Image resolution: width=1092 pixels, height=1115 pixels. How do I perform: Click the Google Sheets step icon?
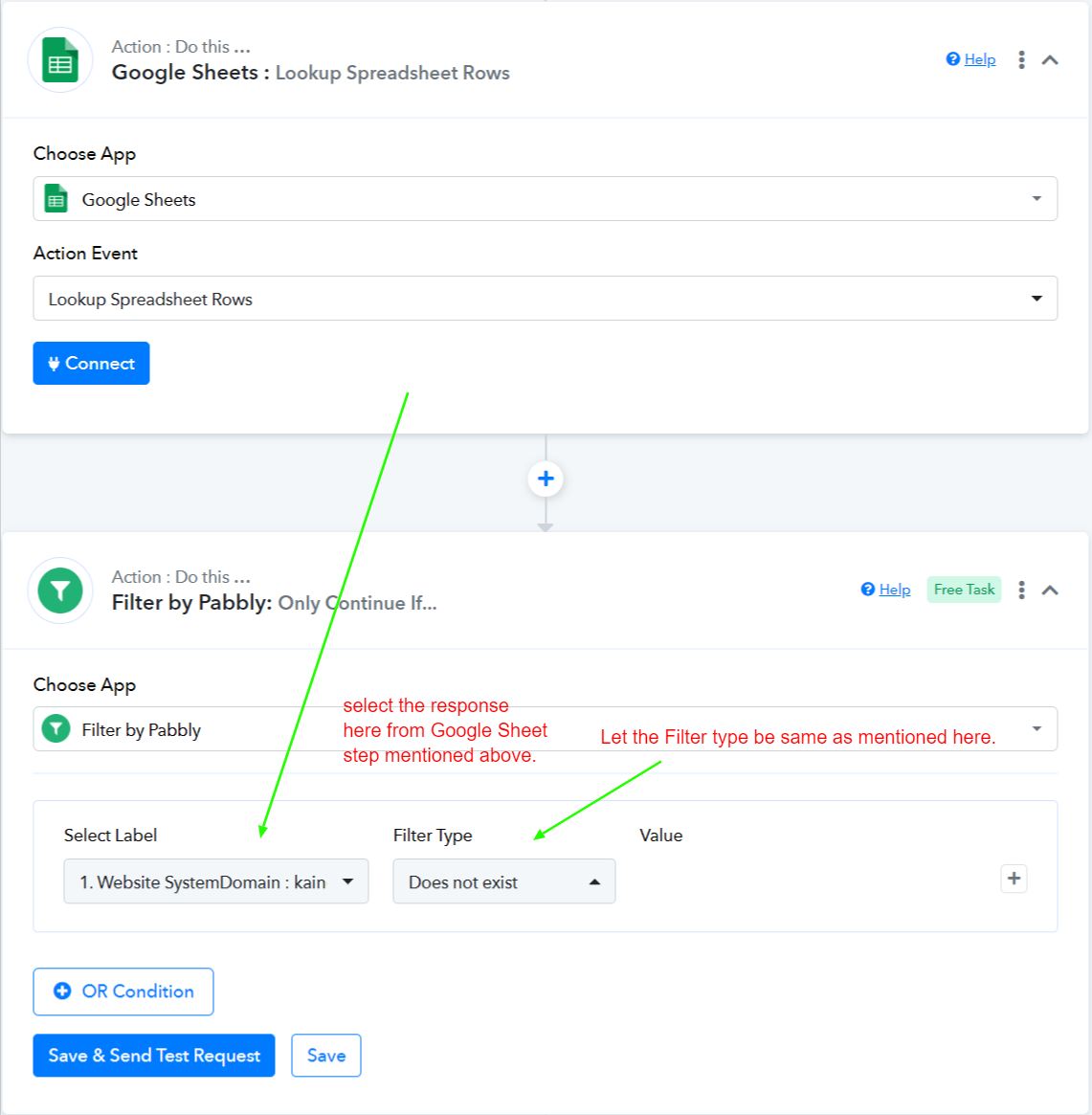click(60, 60)
